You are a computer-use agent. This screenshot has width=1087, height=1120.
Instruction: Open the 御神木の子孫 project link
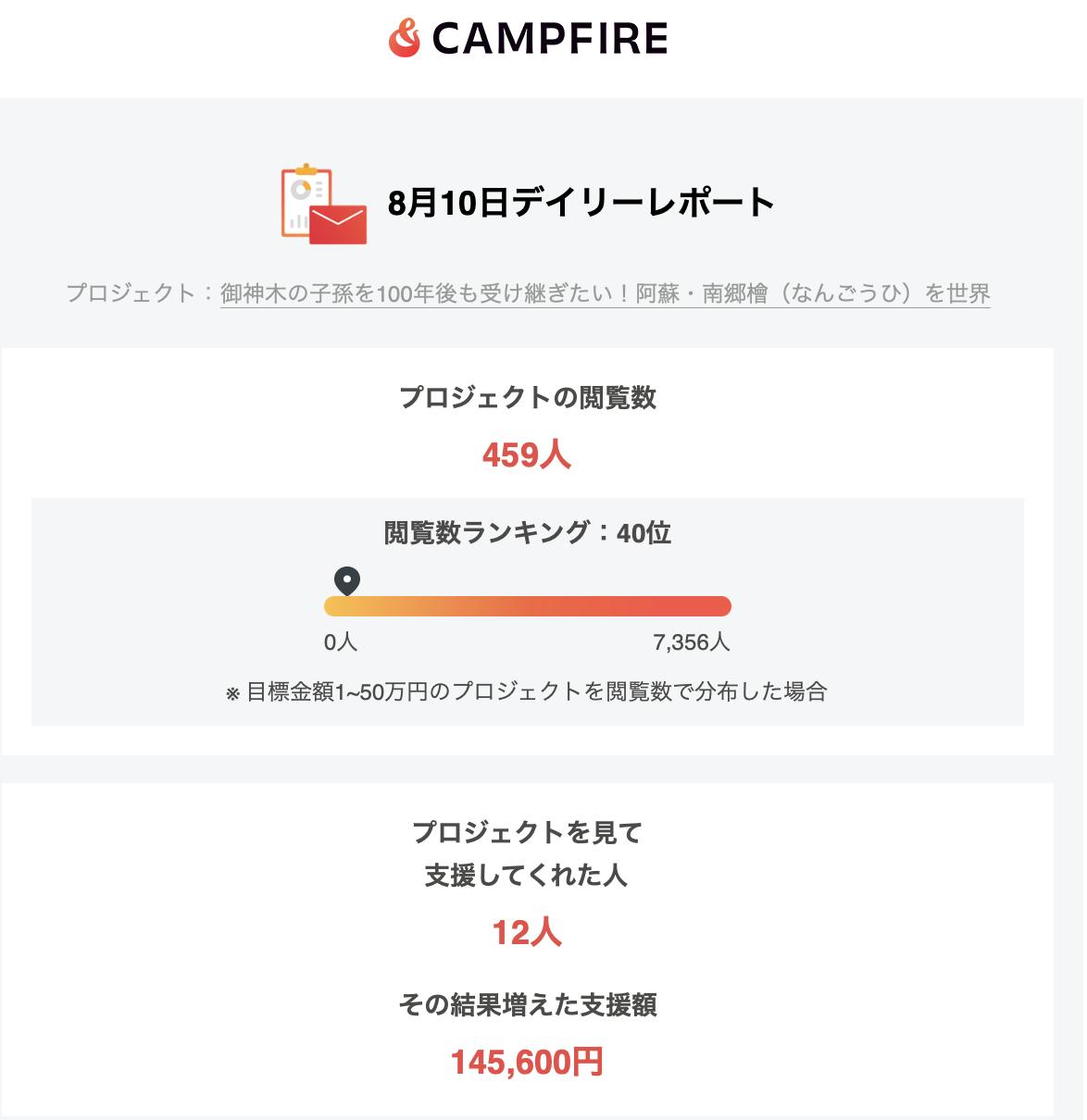605,294
